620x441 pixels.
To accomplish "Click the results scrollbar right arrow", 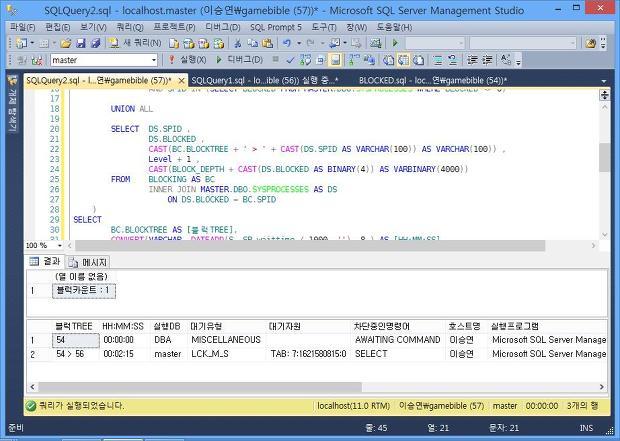I will [x=602, y=387].
